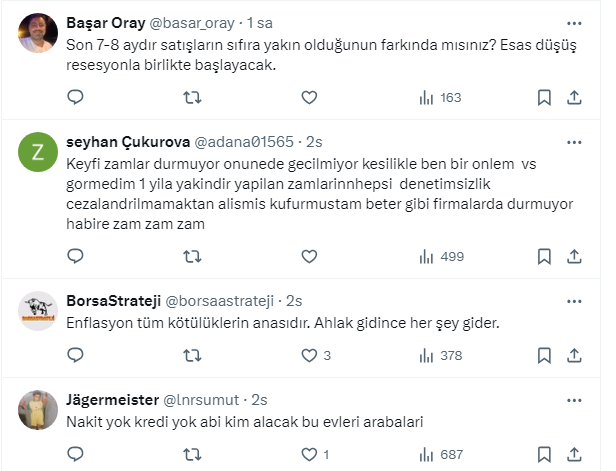616x471 pixels.
Task: Share Başar Oray's tweet
Action: [575, 97]
